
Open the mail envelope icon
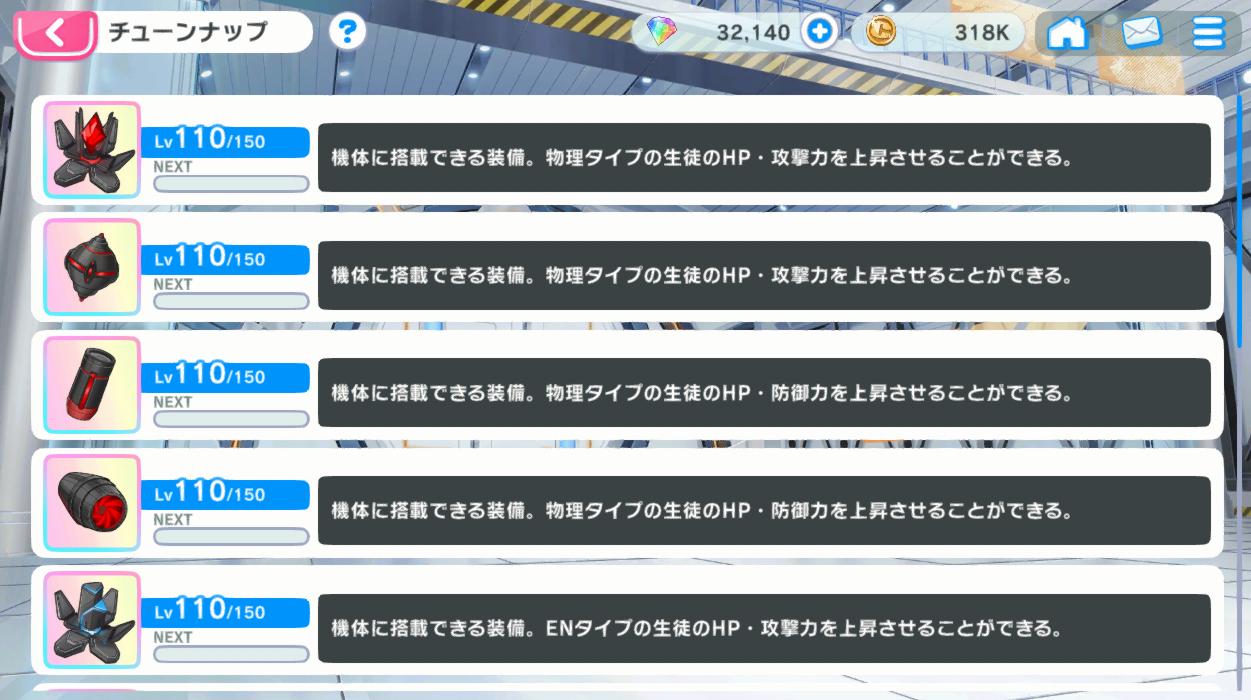(x=1142, y=33)
